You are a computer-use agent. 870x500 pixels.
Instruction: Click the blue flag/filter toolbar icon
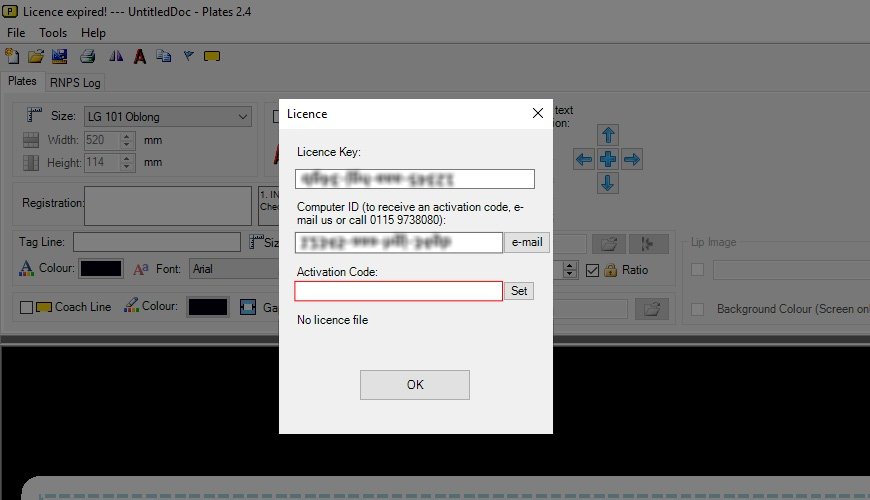coord(189,56)
